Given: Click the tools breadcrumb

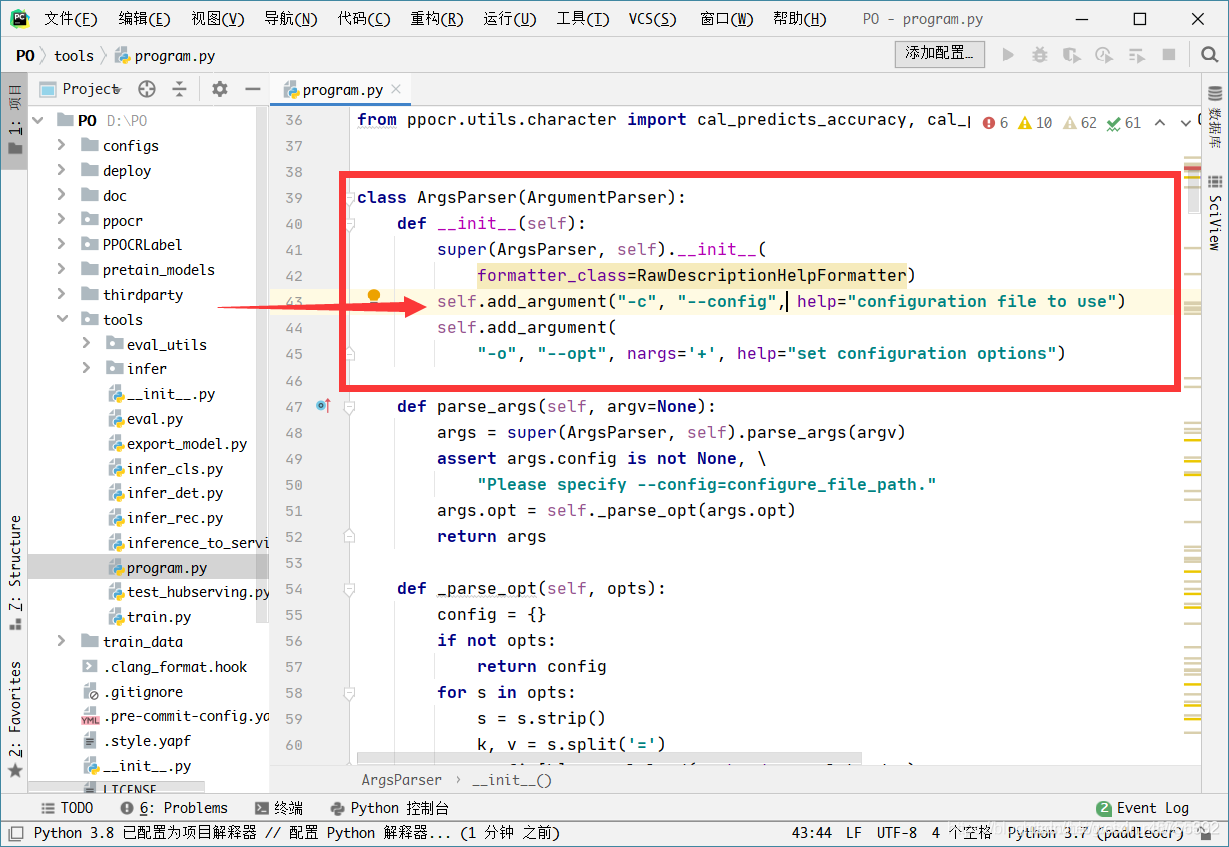Looking at the screenshot, I should tap(74, 56).
